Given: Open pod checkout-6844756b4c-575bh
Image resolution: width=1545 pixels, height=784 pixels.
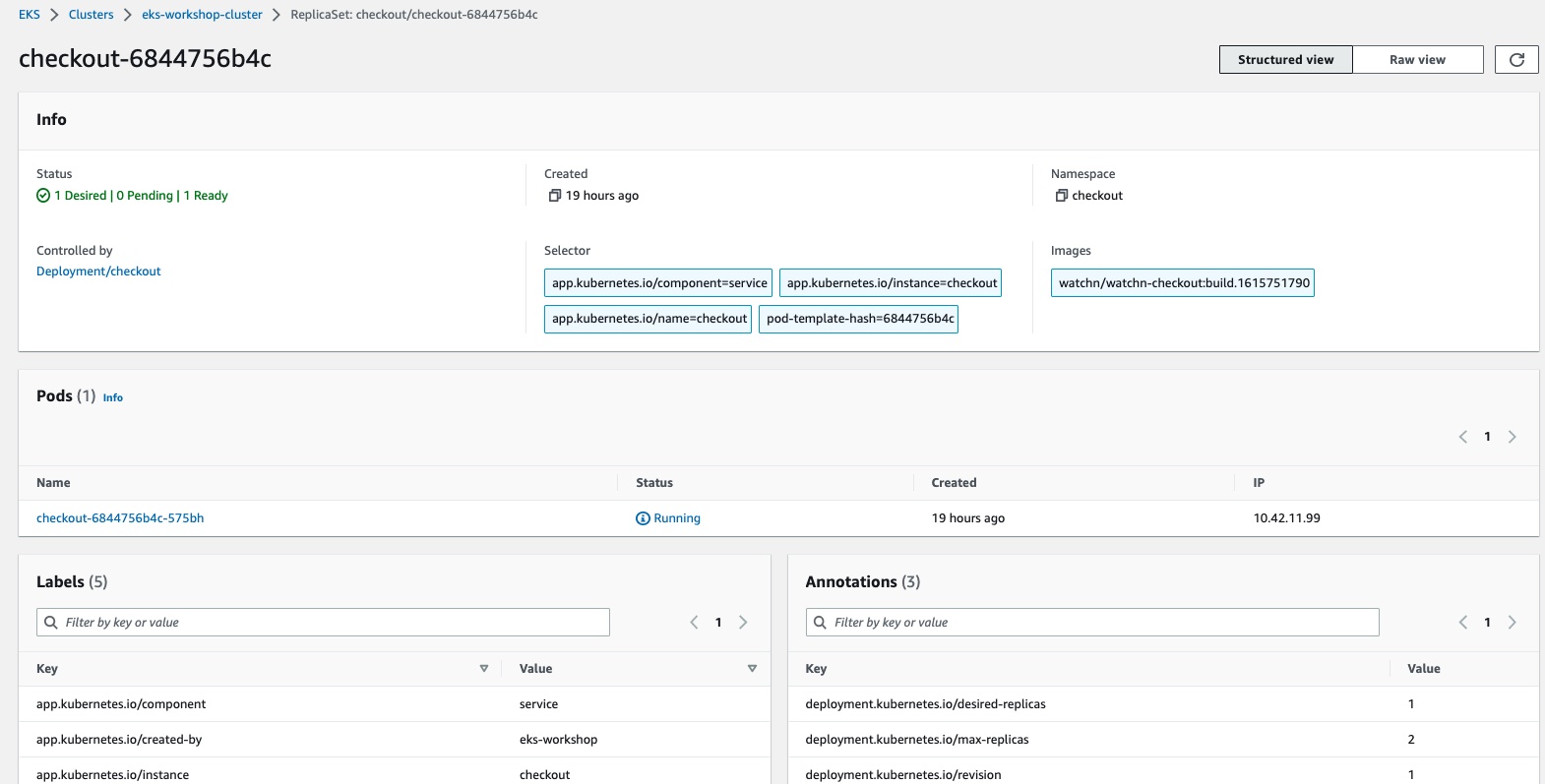Looking at the screenshot, I should click(x=120, y=518).
